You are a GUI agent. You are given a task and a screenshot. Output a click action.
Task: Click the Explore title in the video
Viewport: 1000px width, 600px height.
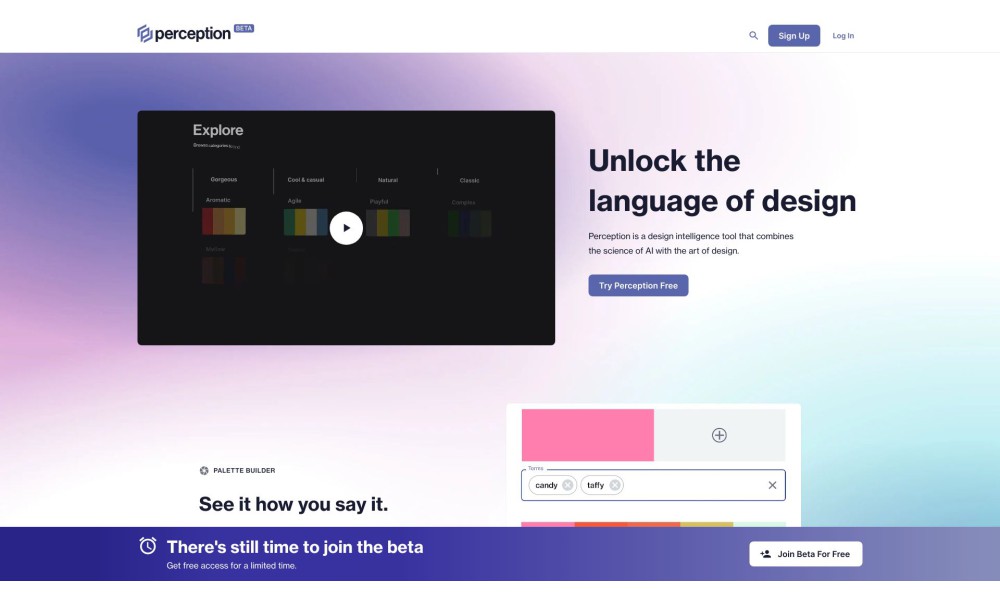click(218, 130)
